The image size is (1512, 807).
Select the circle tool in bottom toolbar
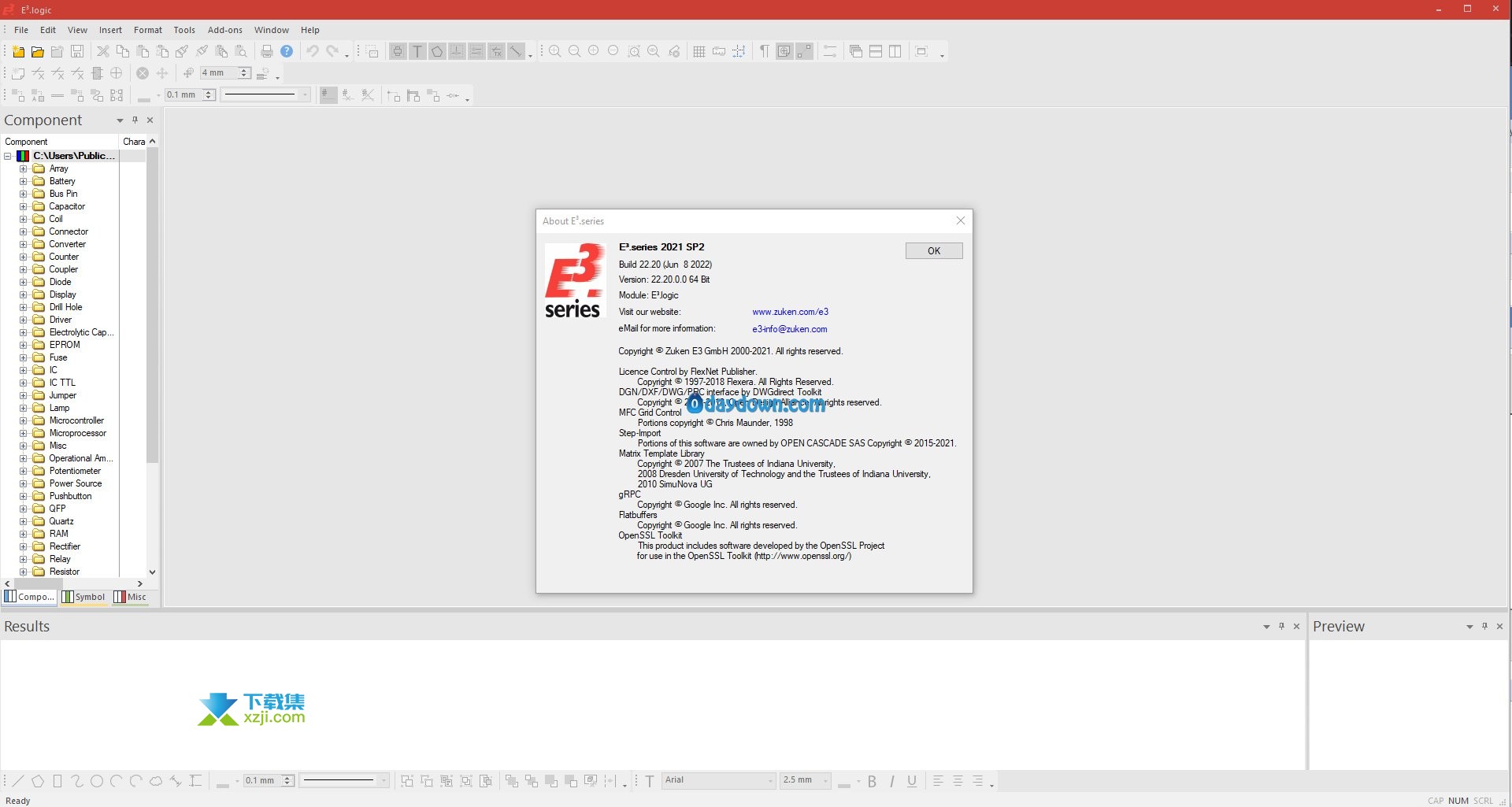[x=97, y=781]
